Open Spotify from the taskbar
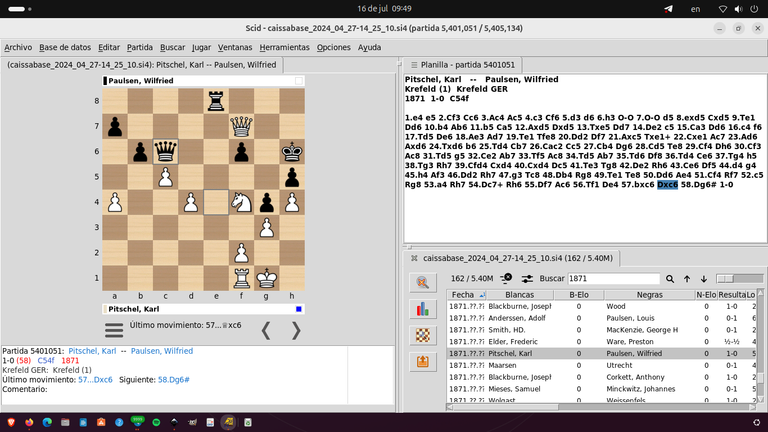Viewport: 768px width, 432px height. coord(156,422)
